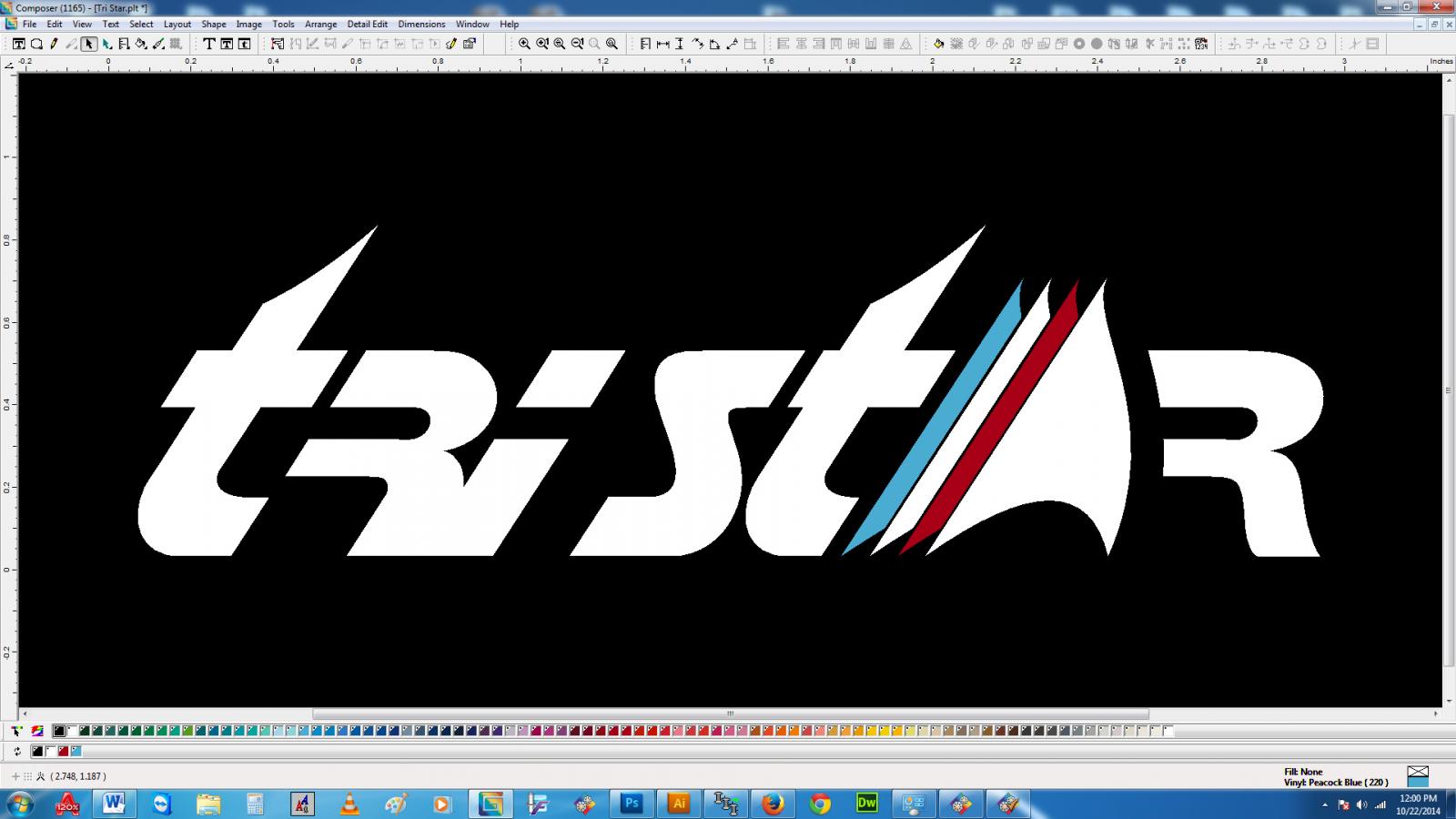Viewport: 1456px width, 819px height.
Task: Pick the red job color swatch
Action: point(63,752)
